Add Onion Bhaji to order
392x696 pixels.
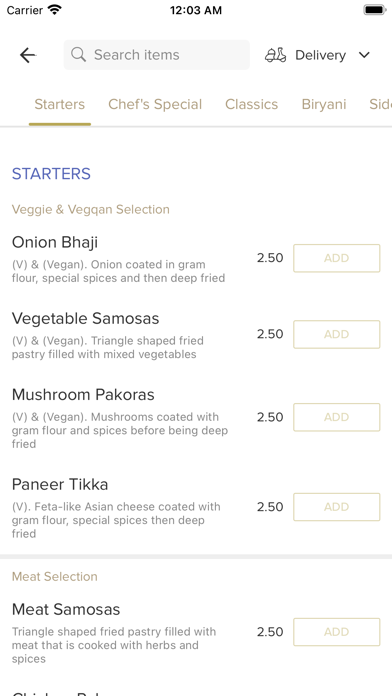coord(337,258)
